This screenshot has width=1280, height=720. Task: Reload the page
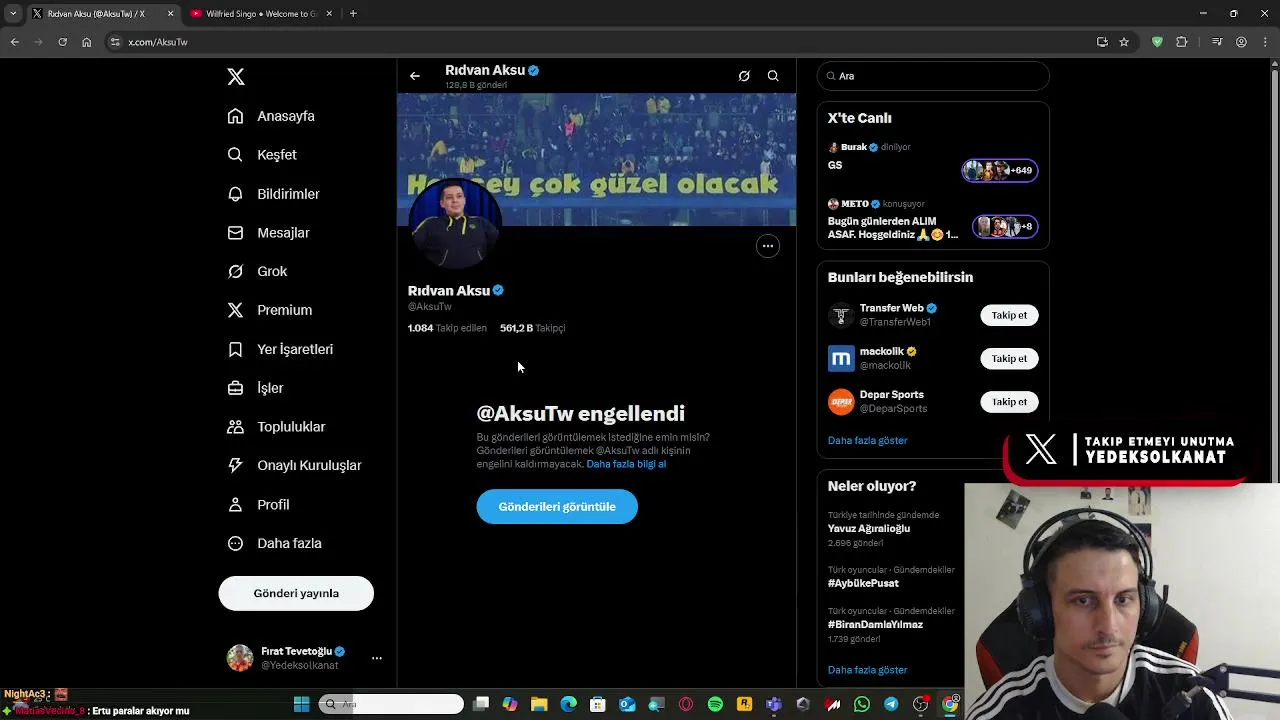62,42
